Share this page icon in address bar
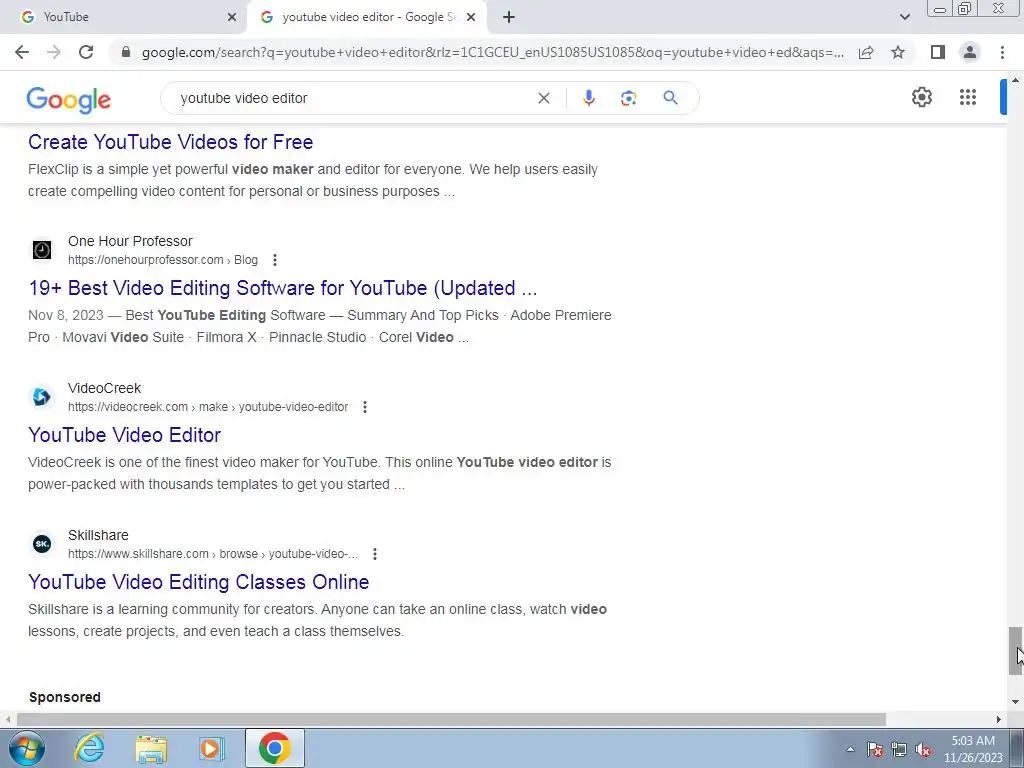This screenshot has height=768, width=1024. tap(866, 52)
